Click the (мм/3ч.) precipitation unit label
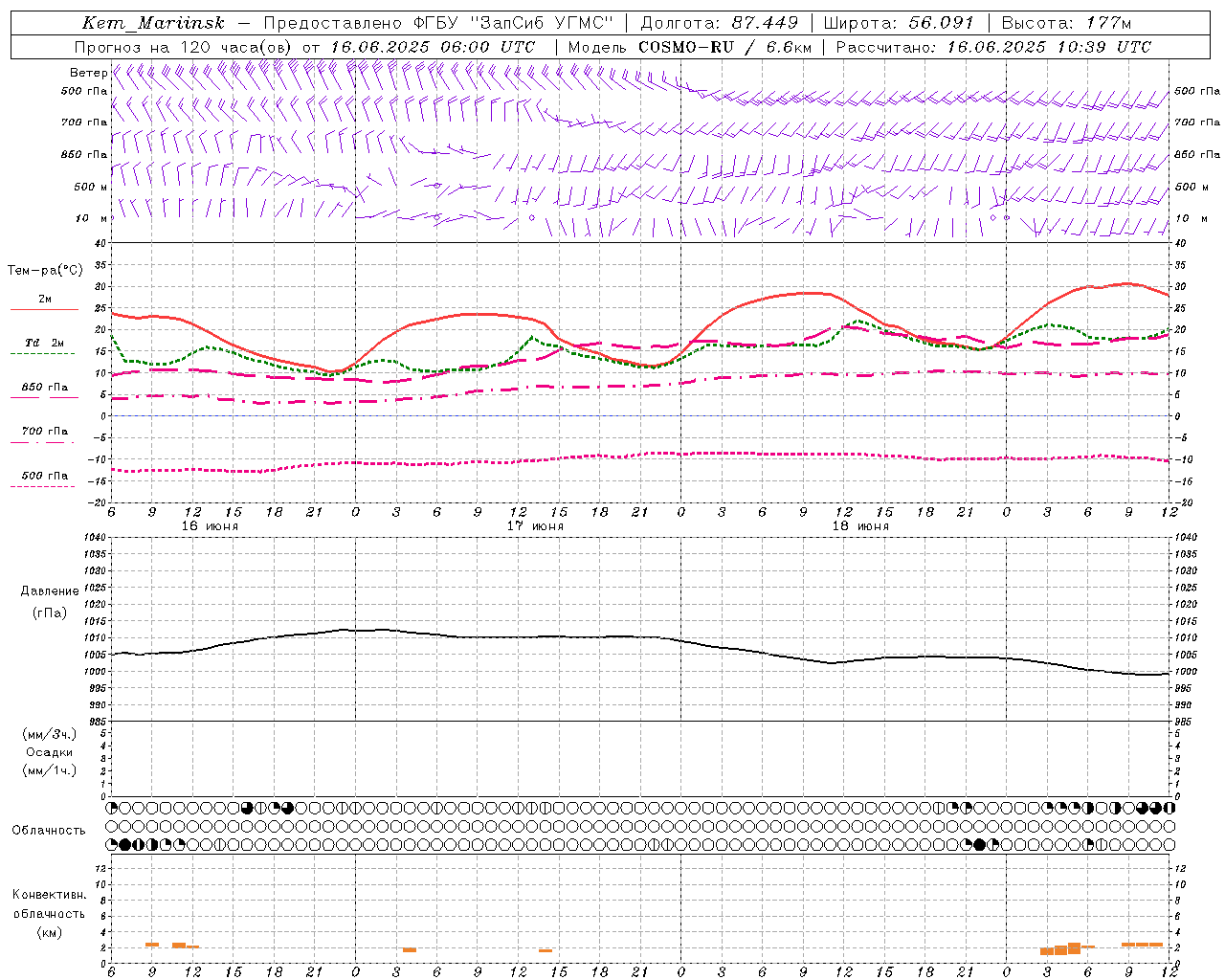 tap(50, 734)
